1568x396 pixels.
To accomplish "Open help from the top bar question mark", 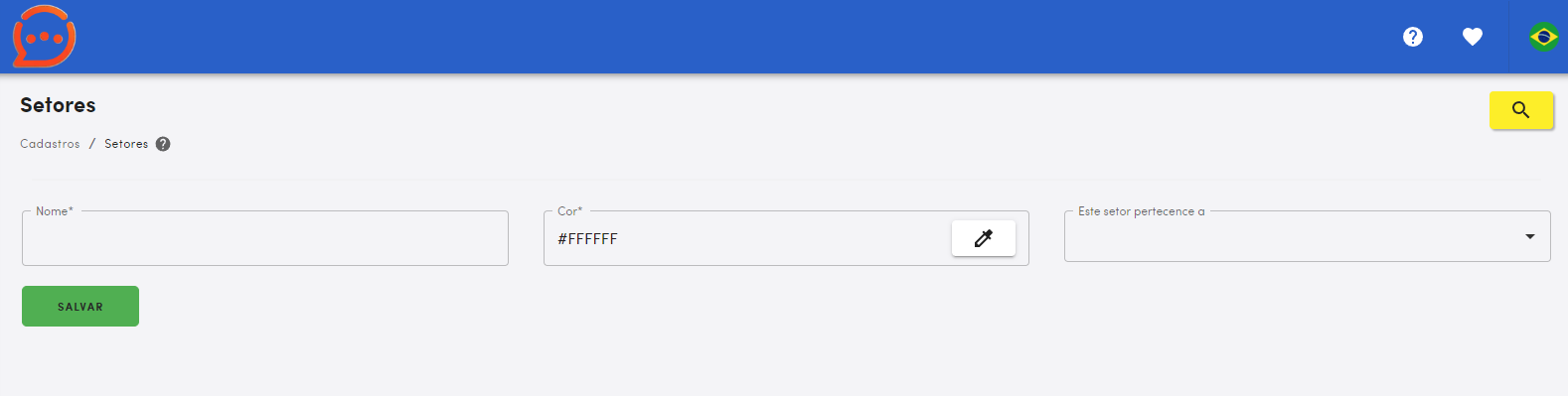I will click(1412, 37).
